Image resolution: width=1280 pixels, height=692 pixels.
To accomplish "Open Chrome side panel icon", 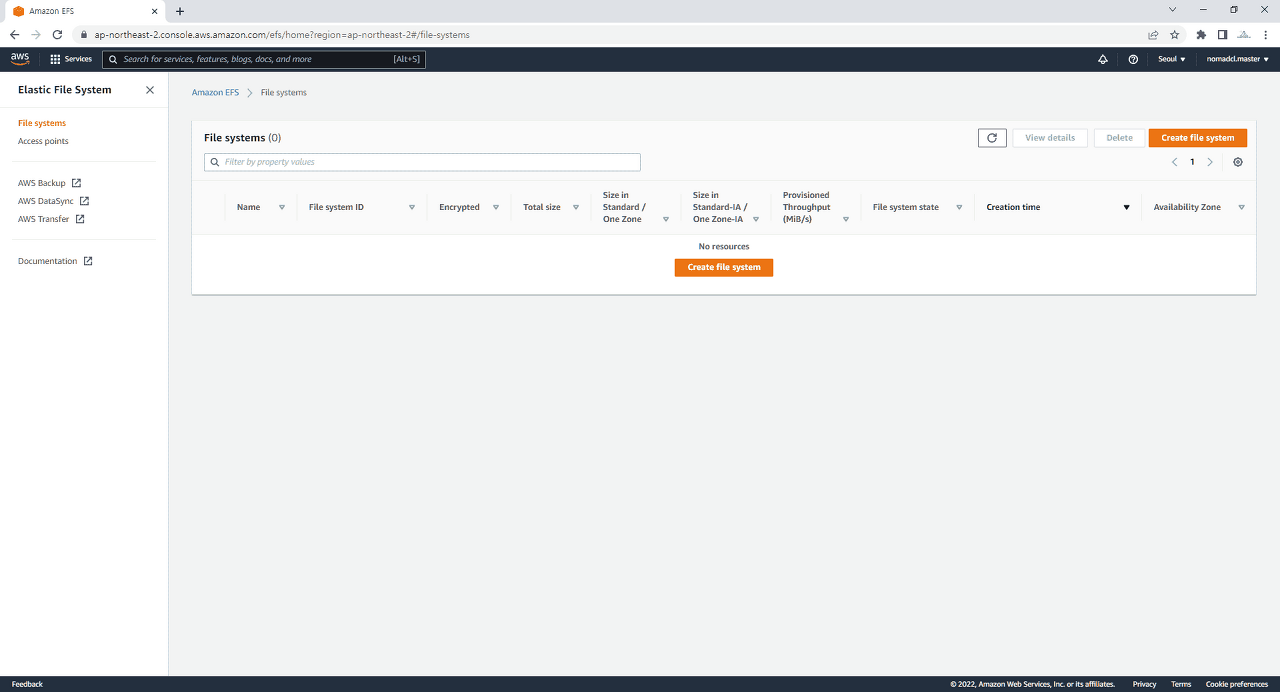I will (1222, 34).
